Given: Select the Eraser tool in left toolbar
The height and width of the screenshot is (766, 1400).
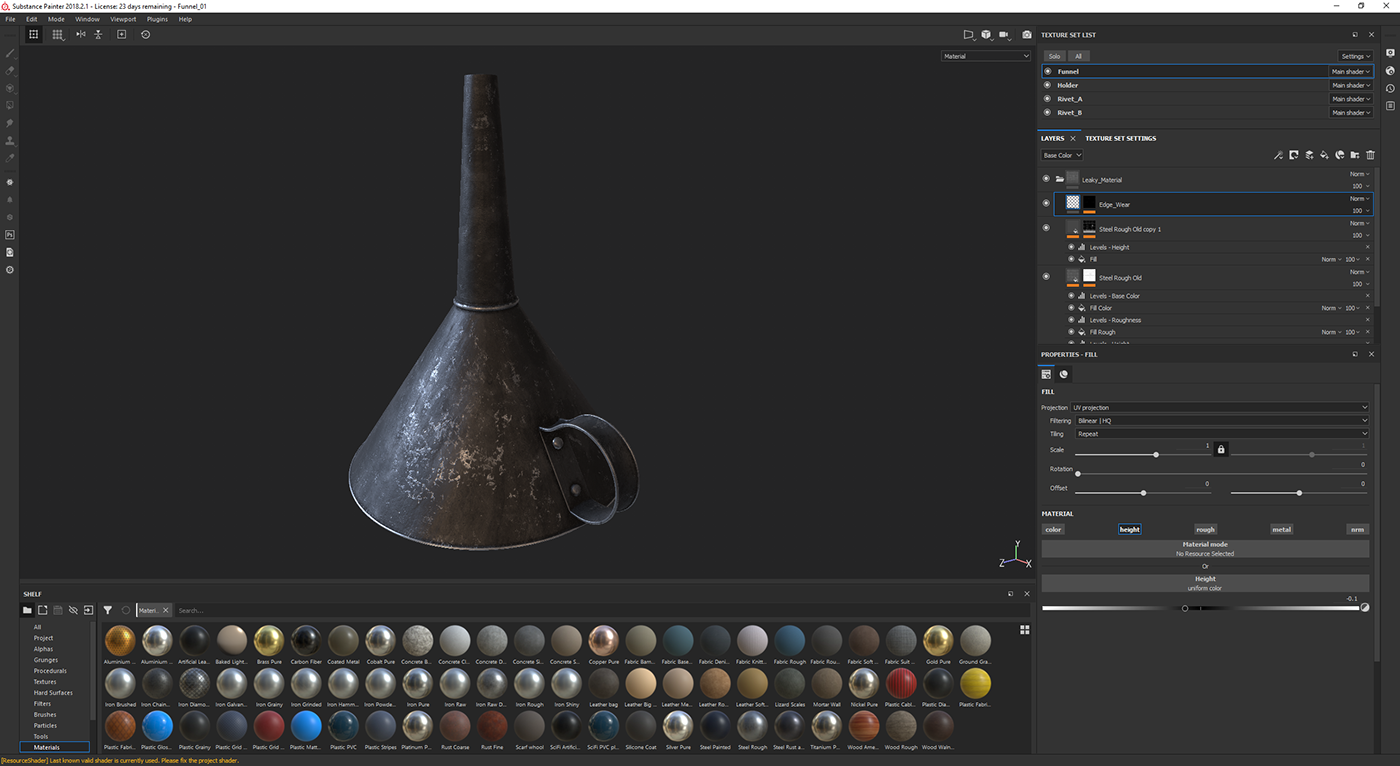Looking at the screenshot, I should pos(10,70).
